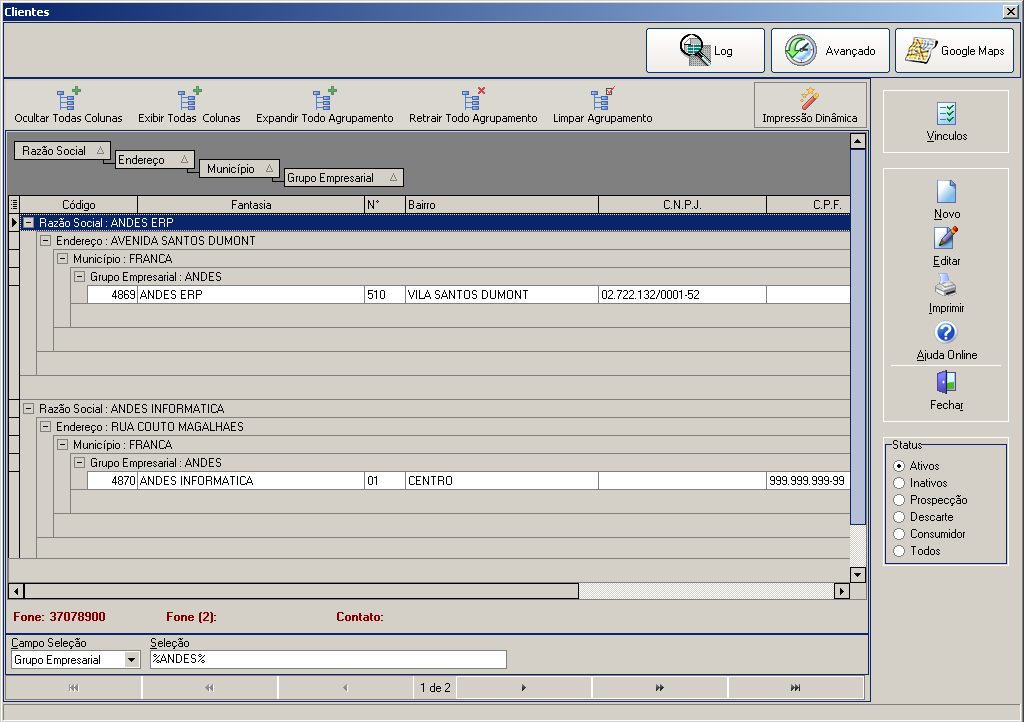Collapse the Endereço AVENIDA SANTOS DUMONT group

click(x=45, y=241)
